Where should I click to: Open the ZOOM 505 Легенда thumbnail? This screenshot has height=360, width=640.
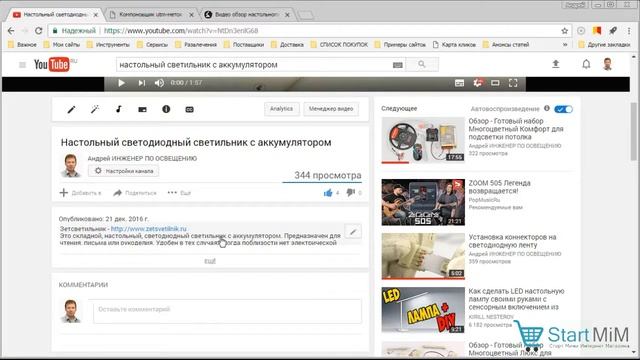423,202
